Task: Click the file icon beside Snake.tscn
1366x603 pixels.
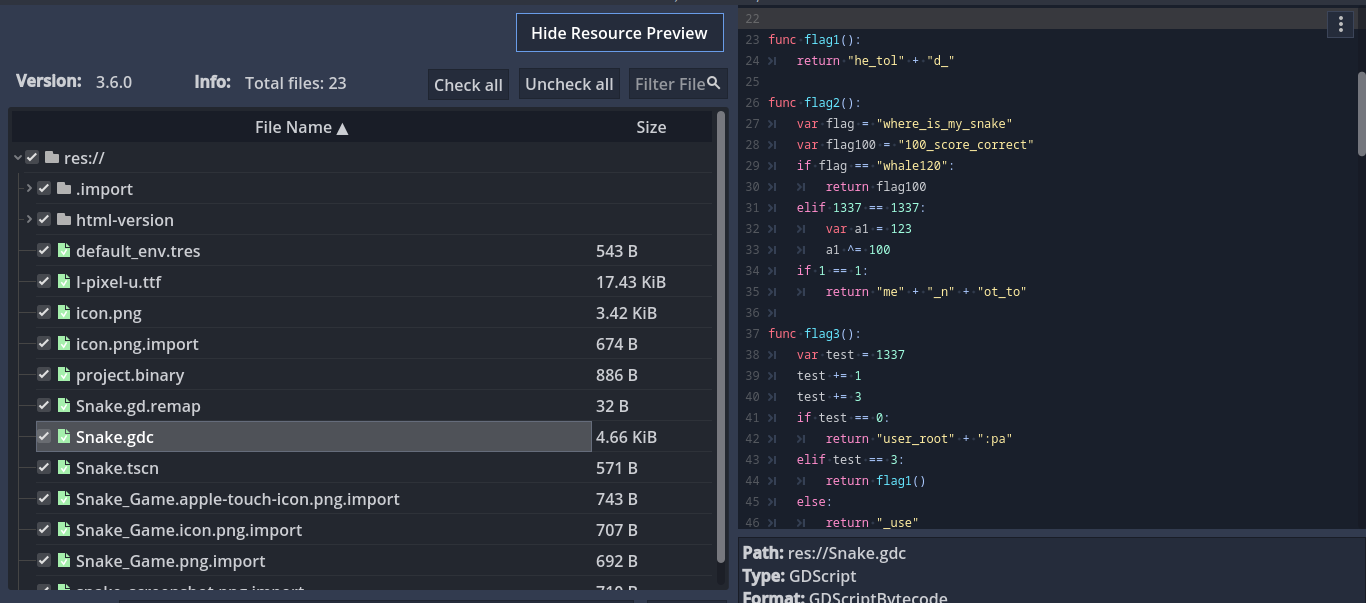Action: [x=64, y=468]
